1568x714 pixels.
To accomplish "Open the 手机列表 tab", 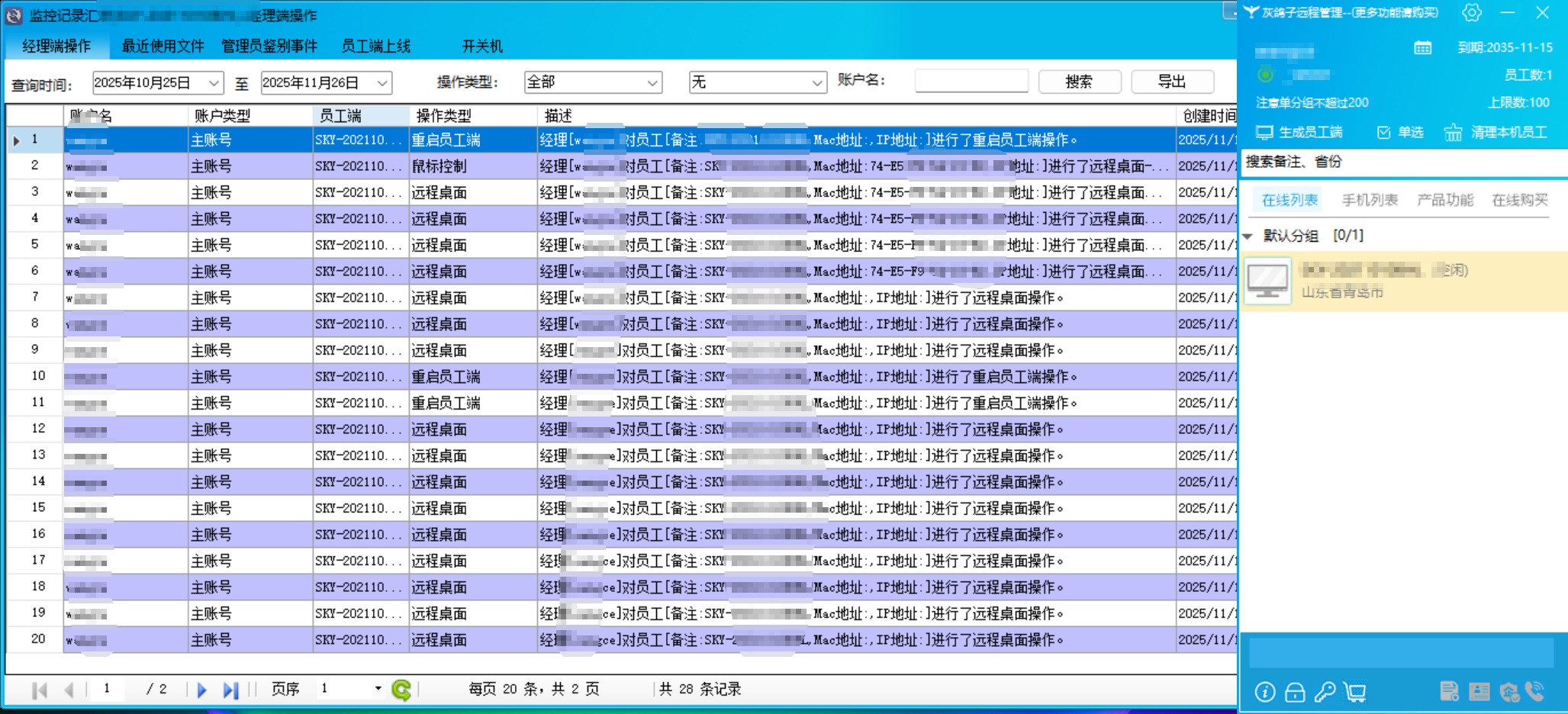I will coord(1370,200).
